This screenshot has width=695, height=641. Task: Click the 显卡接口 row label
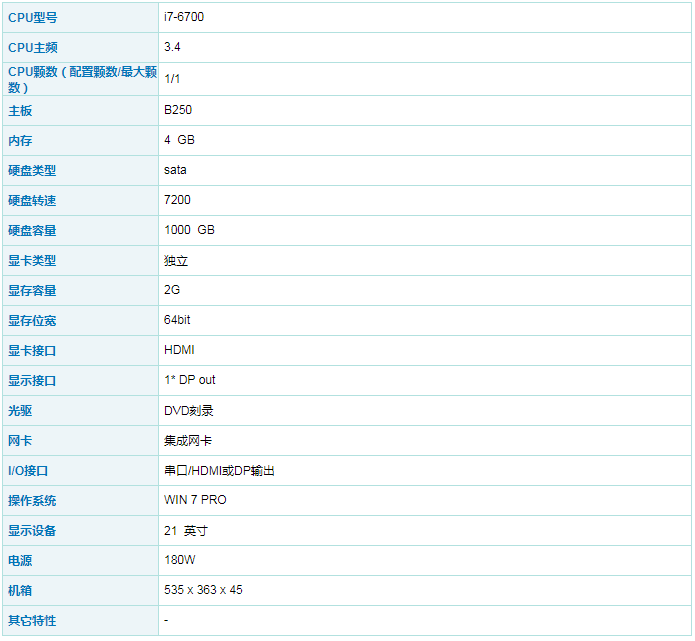(x=32, y=351)
